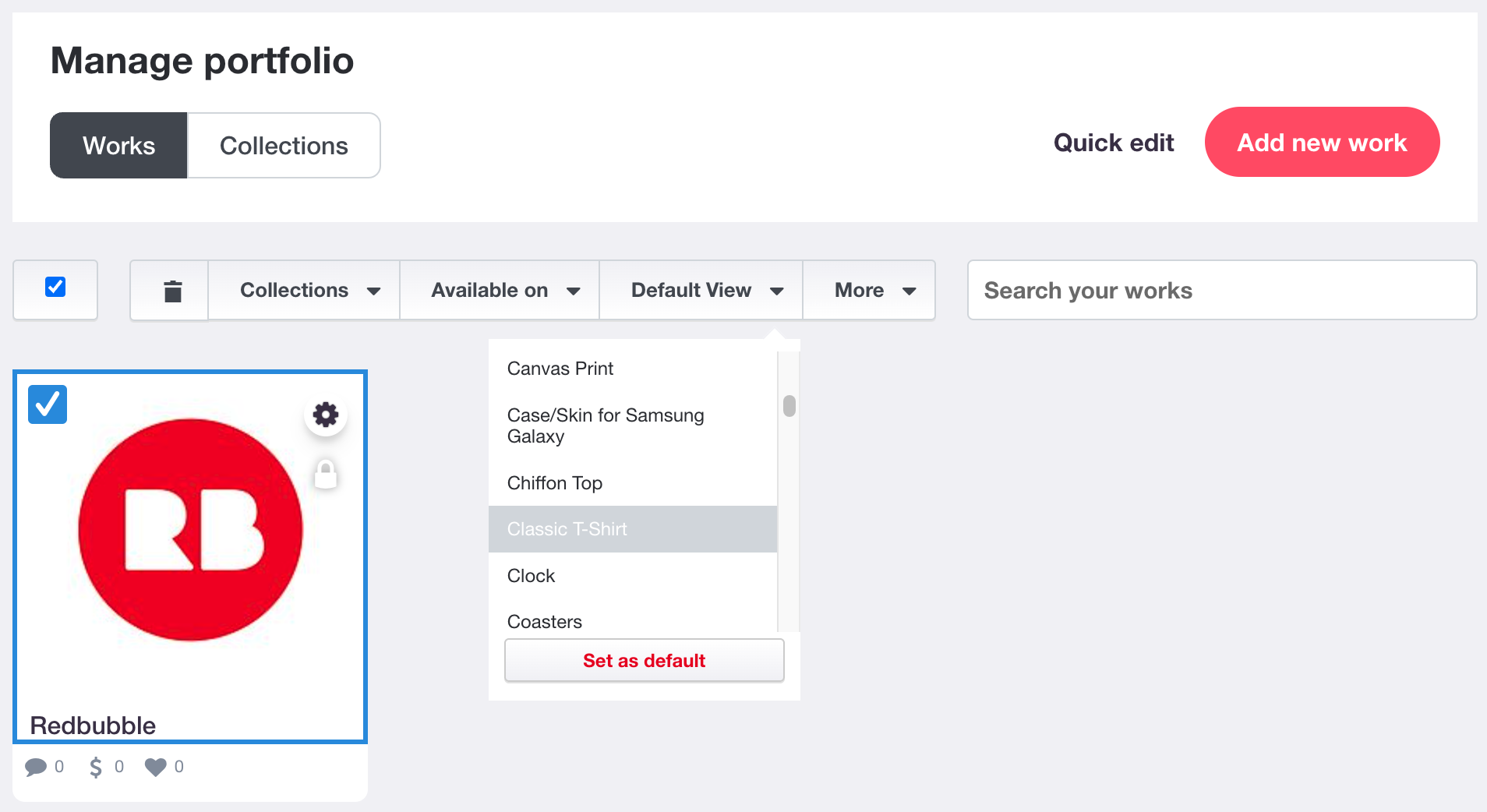Select Clock from the list

[633, 576]
